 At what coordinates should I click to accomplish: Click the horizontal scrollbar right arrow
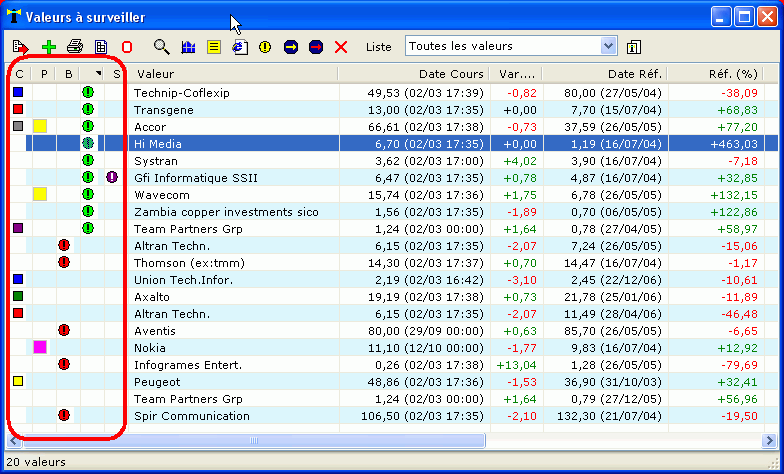click(769, 440)
